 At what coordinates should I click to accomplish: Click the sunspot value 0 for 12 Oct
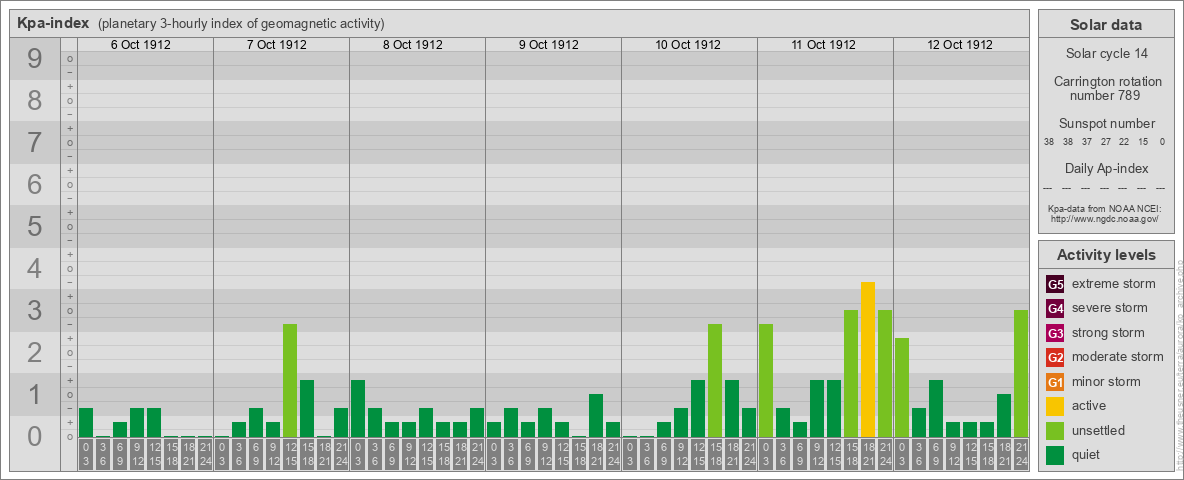(x=1162, y=142)
